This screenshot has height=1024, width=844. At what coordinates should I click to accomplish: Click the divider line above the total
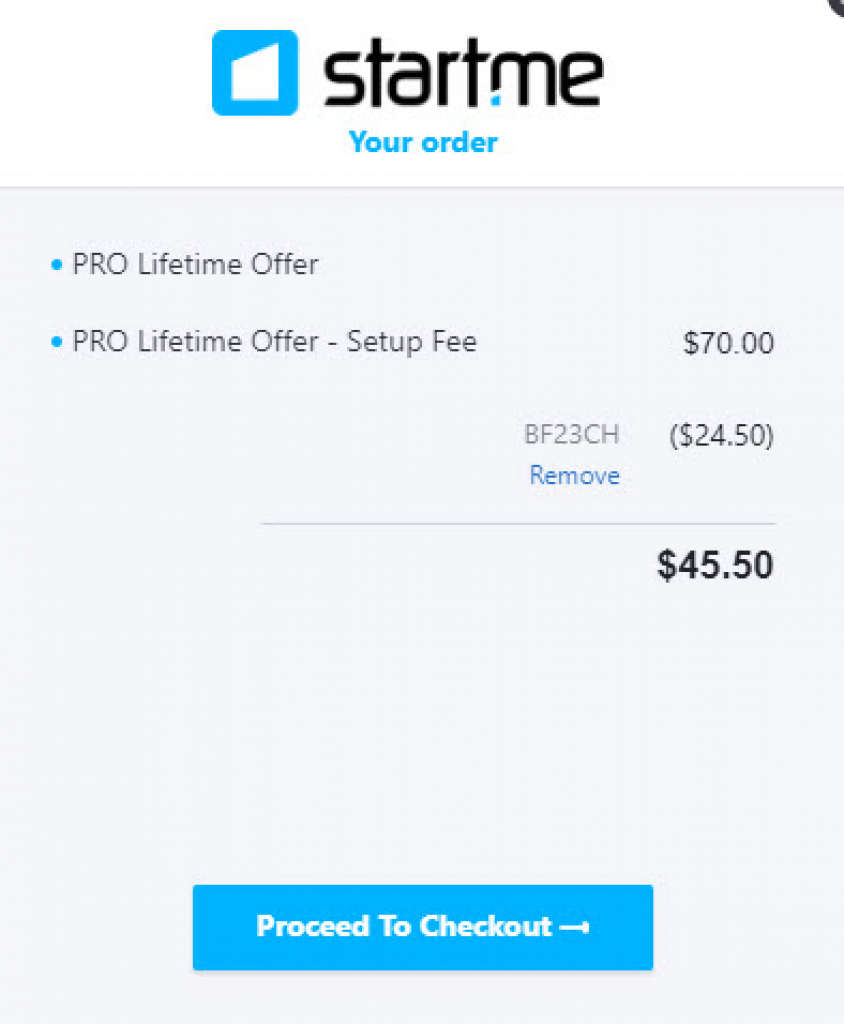(x=518, y=523)
